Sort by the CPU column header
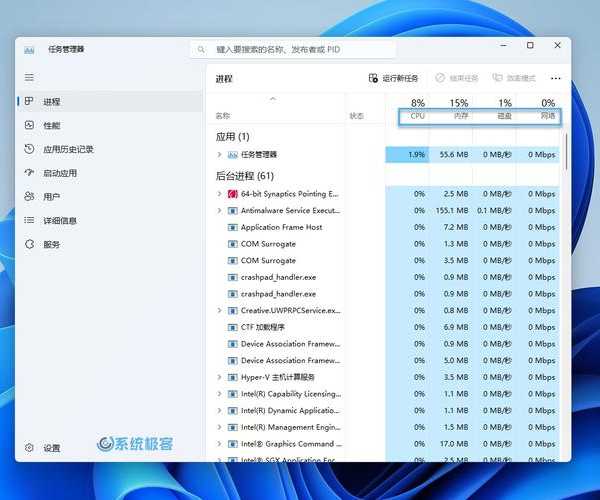 (x=417, y=116)
